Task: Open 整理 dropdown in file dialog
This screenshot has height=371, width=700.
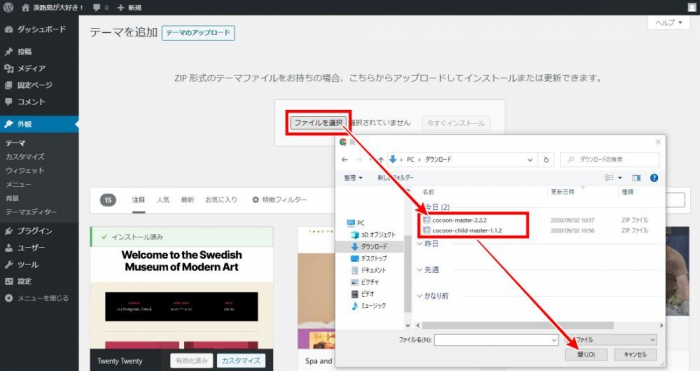Action: [x=353, y=178]
